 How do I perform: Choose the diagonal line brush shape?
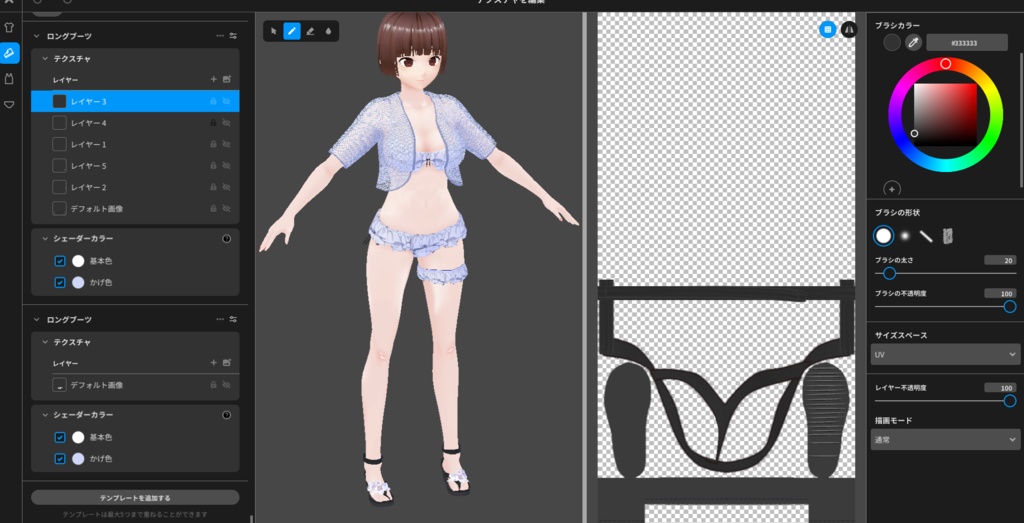[925, 236]
